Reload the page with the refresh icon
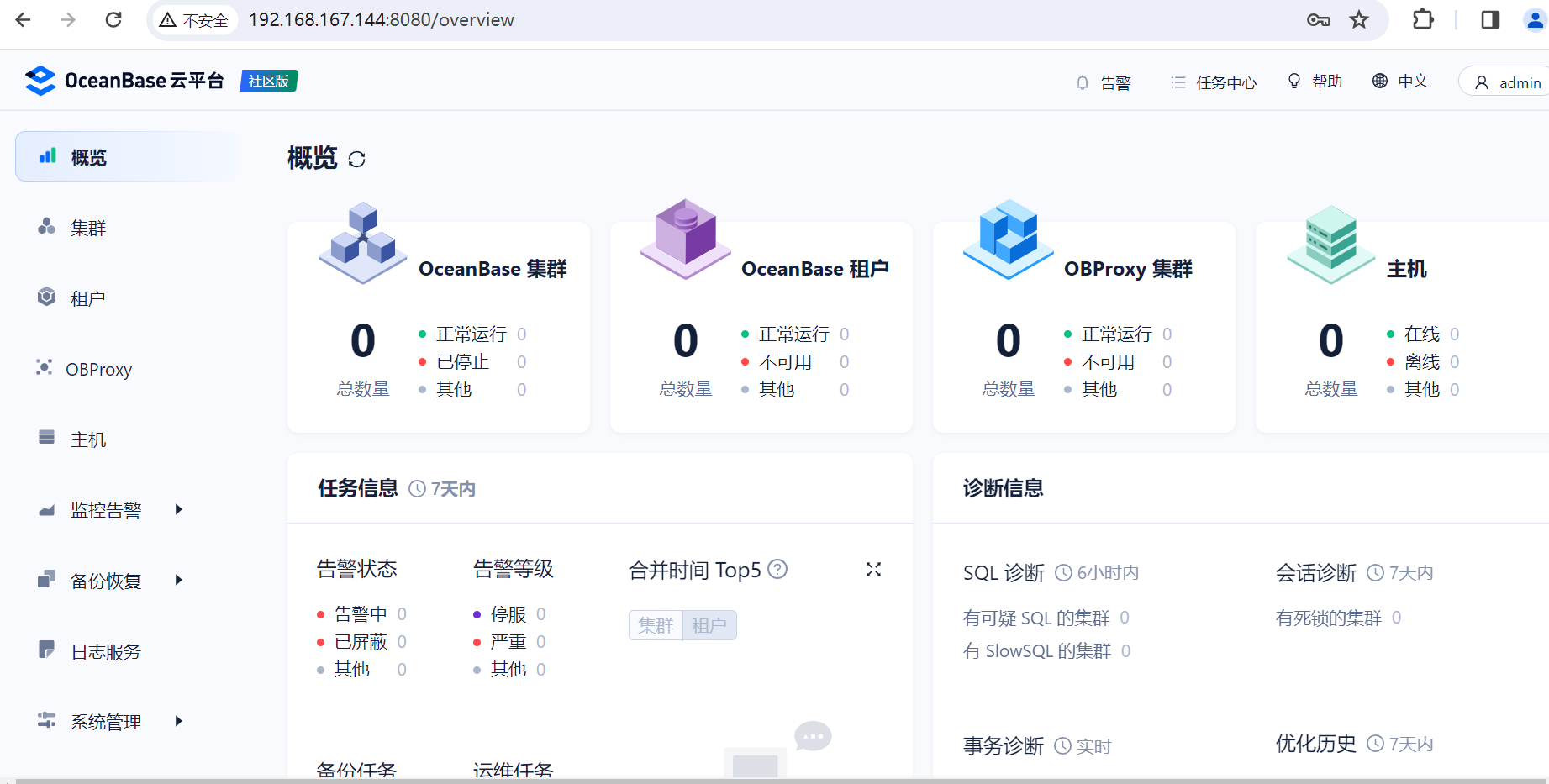1549x784 pixels. tap(113, 19)
